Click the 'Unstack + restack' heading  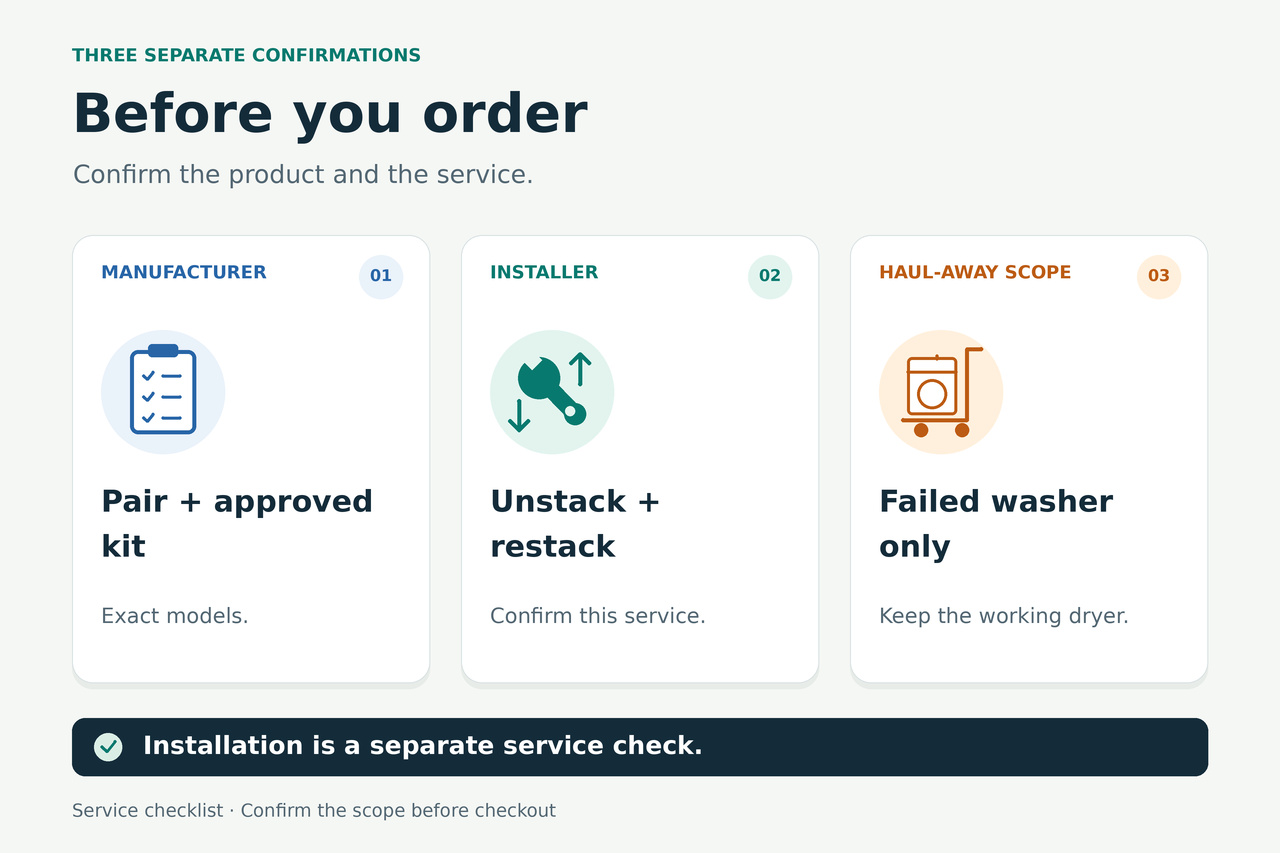[575, 524]
